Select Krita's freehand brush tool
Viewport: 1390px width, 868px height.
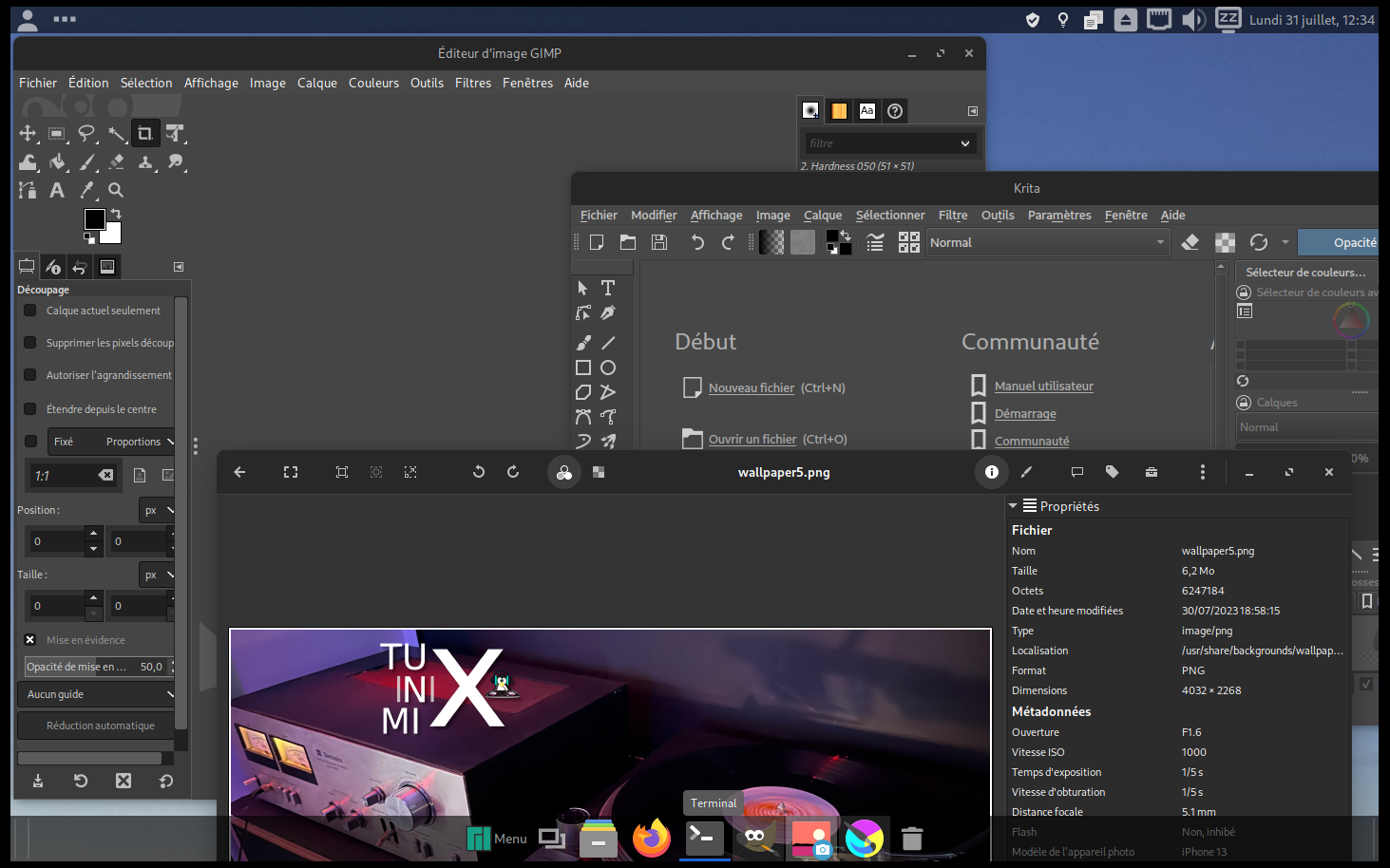583,343
